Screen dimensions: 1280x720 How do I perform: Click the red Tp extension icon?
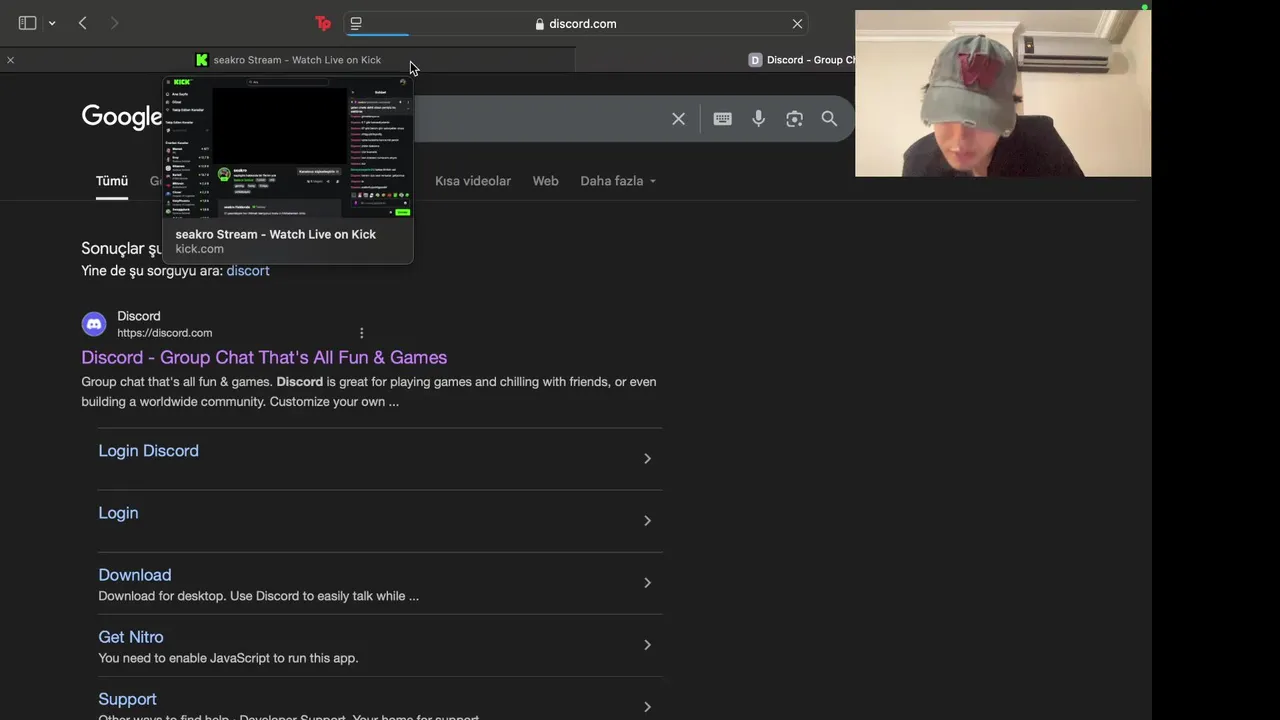click(323, 23)
